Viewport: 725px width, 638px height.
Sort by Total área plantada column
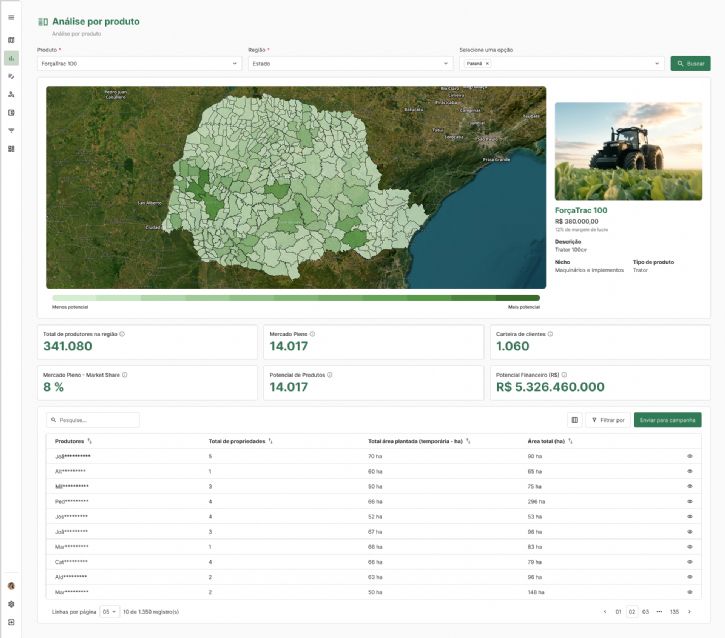point(468,442)
